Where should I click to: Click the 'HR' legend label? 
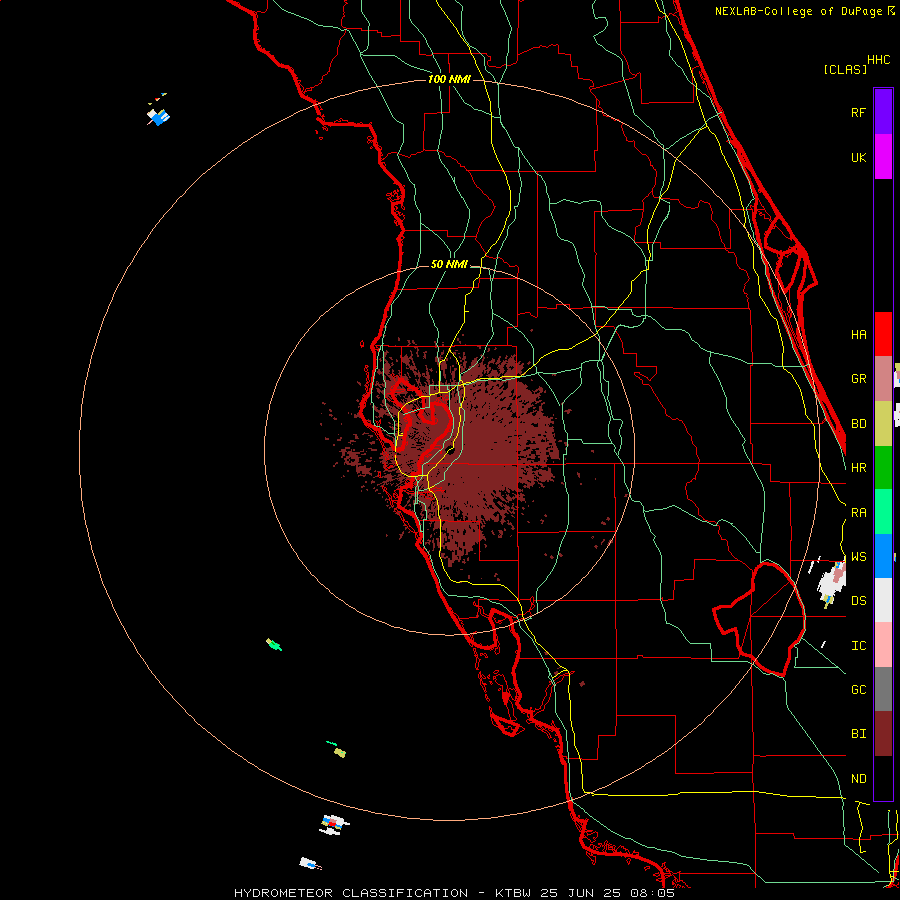pyautogui.click(x=859, y=468)
